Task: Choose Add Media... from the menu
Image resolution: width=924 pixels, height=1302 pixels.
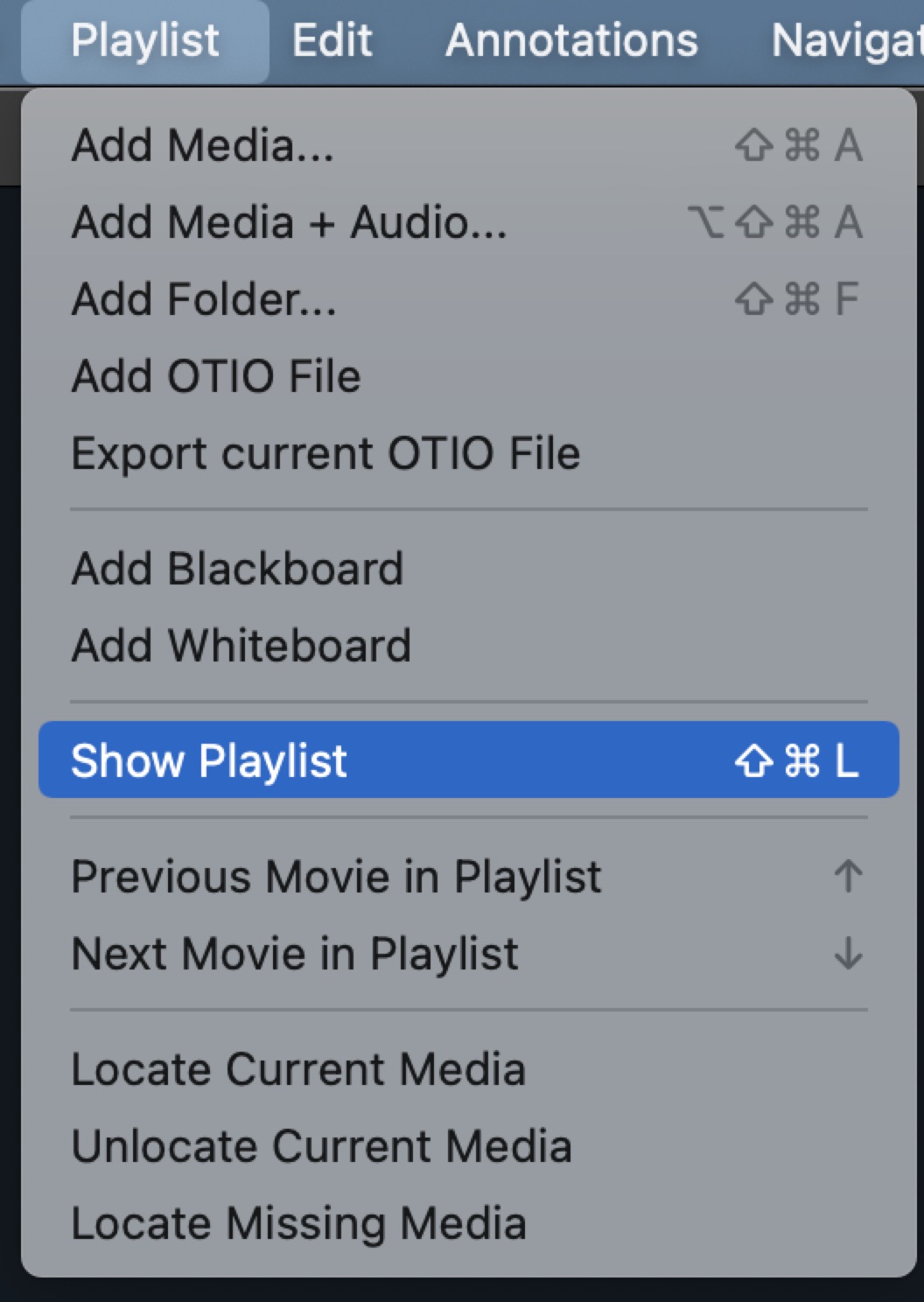Action: pos(203,145)
